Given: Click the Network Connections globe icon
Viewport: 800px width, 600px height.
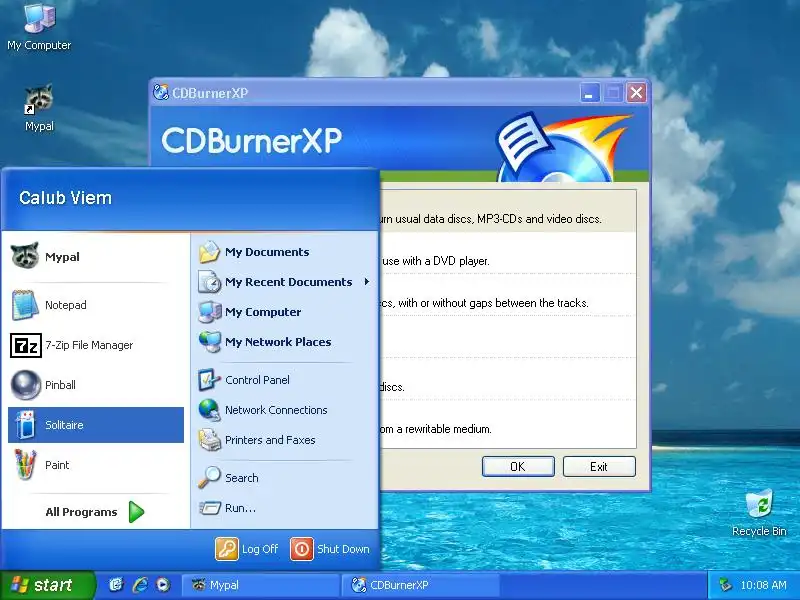Looking at the screenshot, I should point(209,410).
